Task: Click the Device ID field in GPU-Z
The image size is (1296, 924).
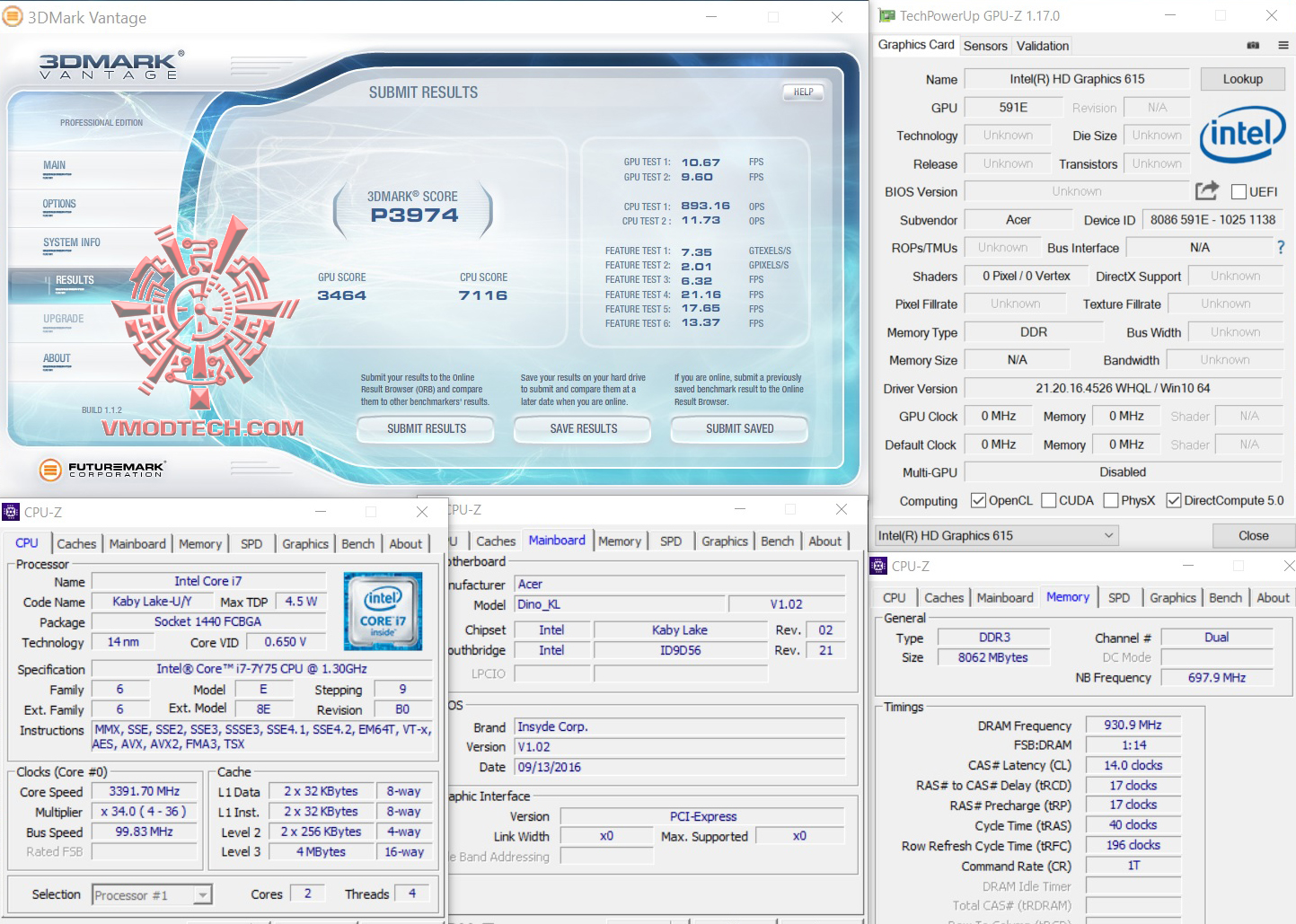Action: [x=1212, y=220]
